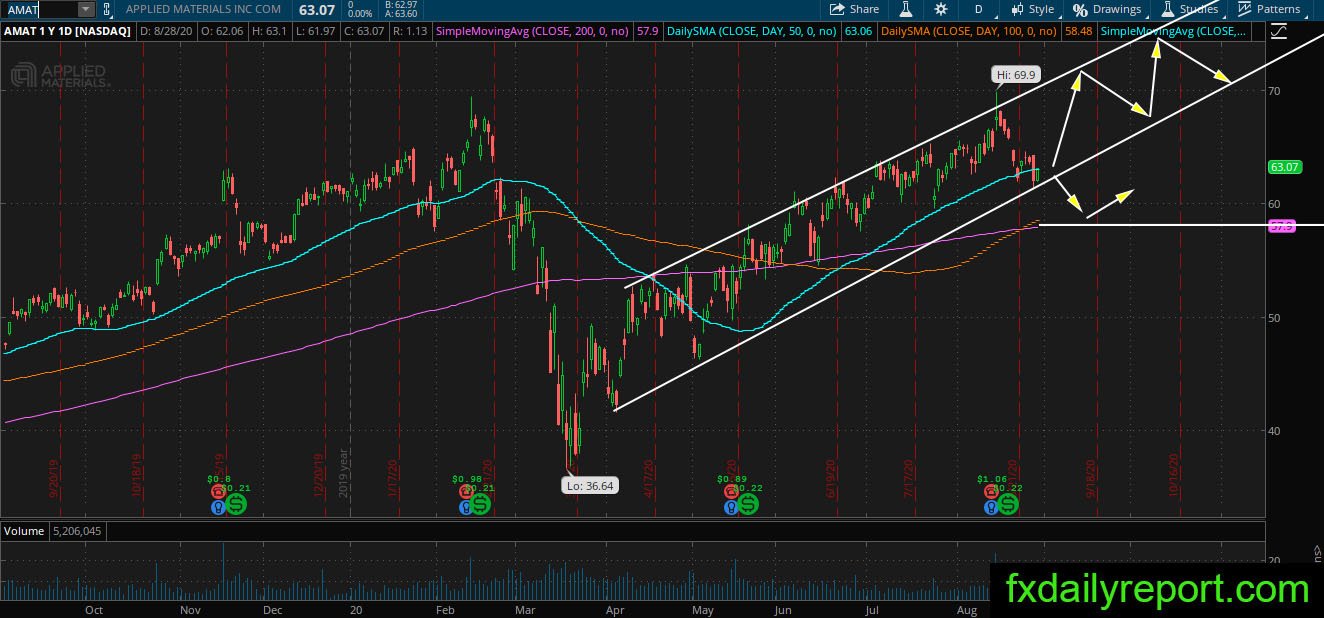Viewport: 1324px width, 618px height.
Task: Click the August red earnings phone icon
Action: click(x=990, y=492)
